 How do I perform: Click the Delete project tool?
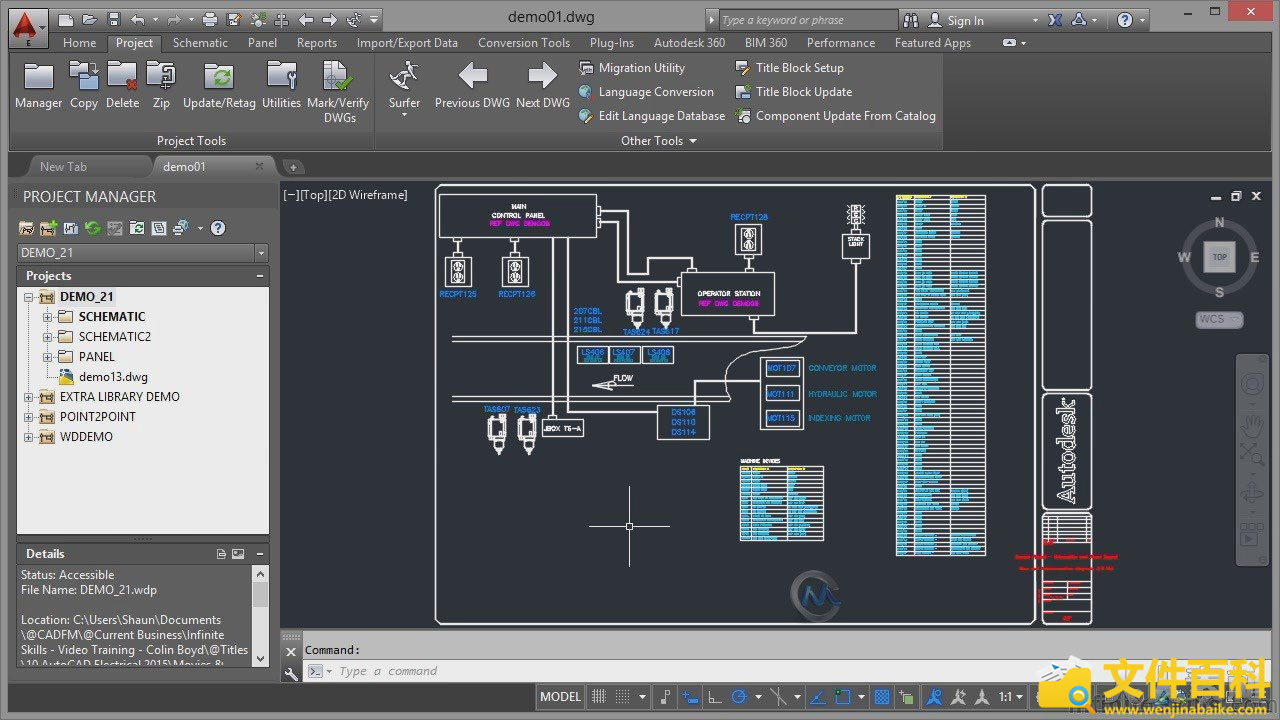click(122, 85)
